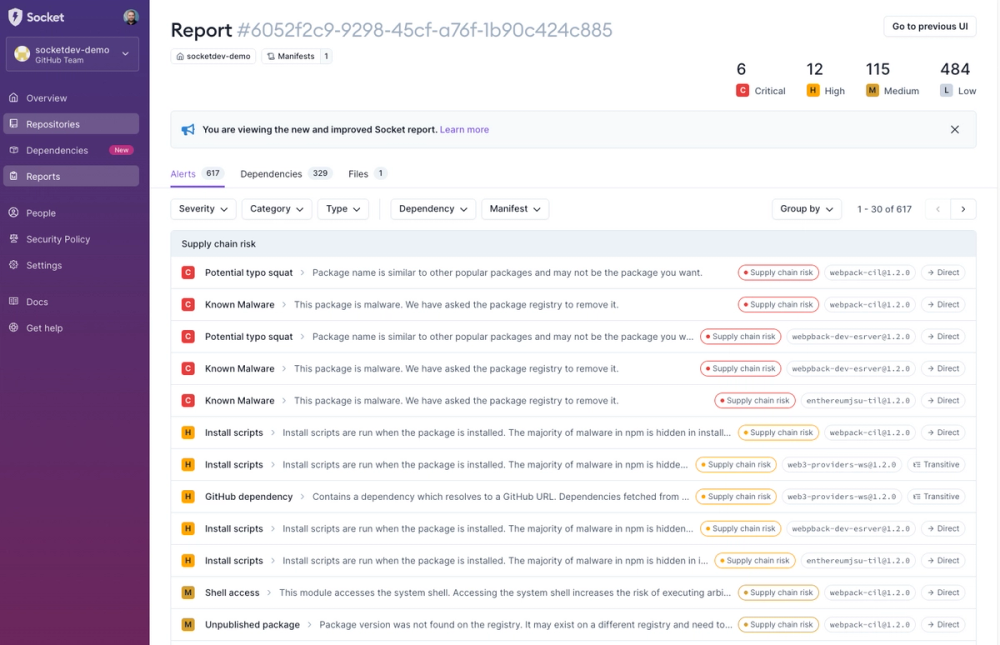Select Reports in the sidebar
This screenshot has width=1000, height=645.
click(44, 175)
